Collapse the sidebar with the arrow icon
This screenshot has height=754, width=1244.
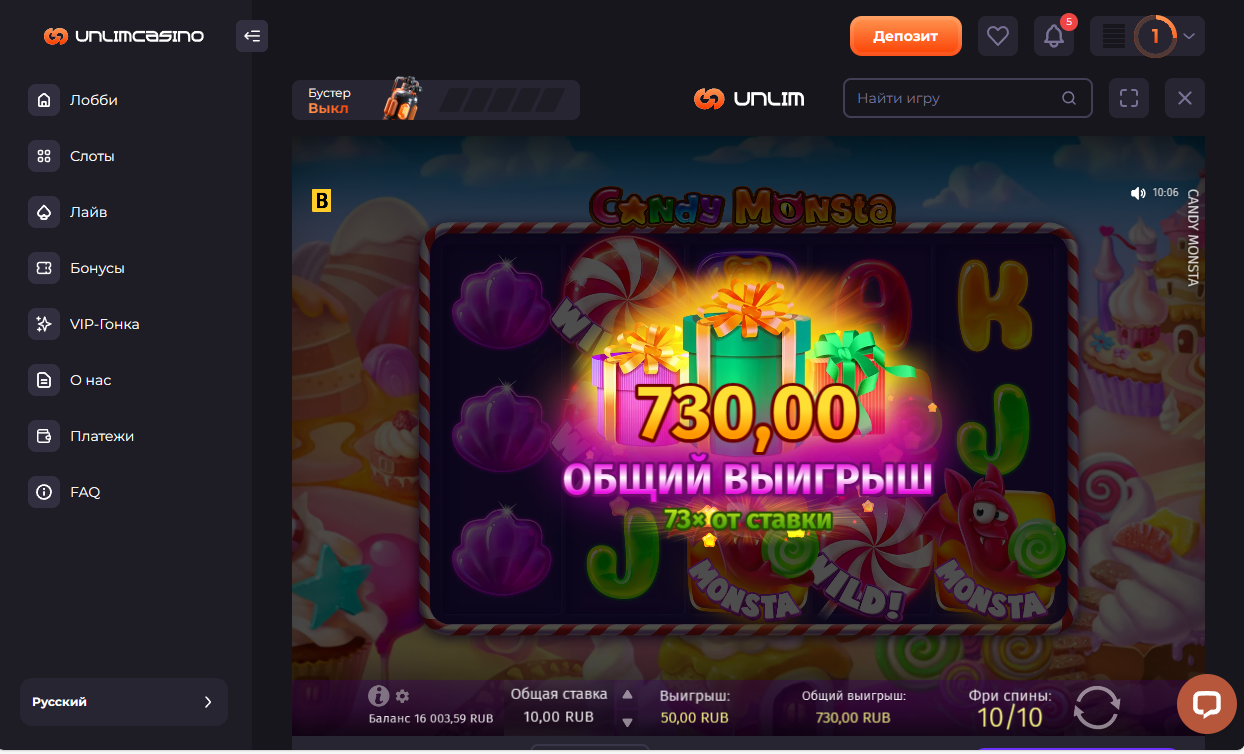click(252, 36)
